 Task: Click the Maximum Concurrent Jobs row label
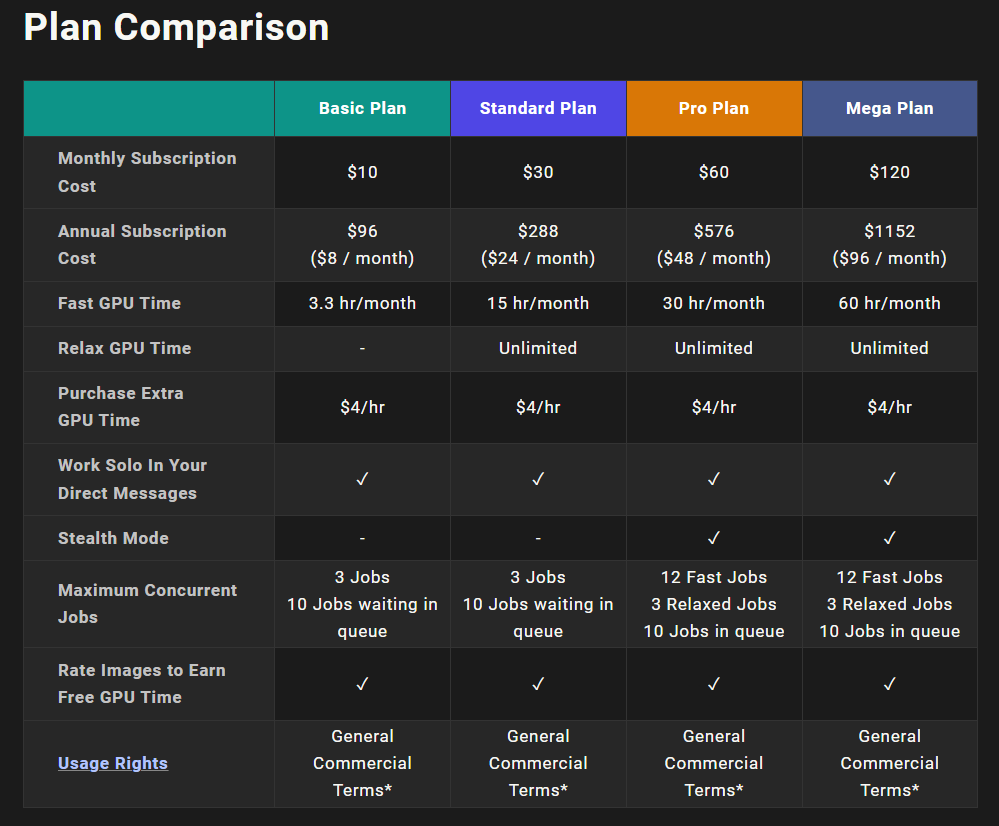tap(147, 603)
